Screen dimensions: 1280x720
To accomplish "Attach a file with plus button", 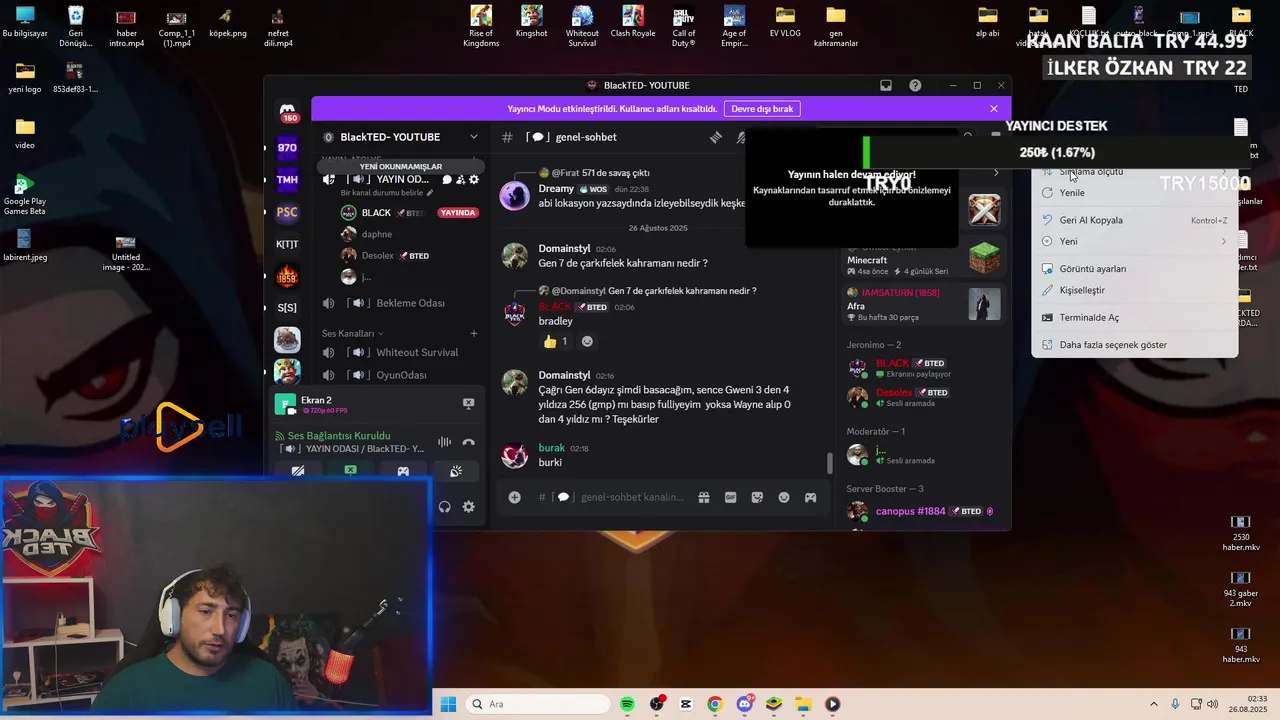I will click(514, 497).
